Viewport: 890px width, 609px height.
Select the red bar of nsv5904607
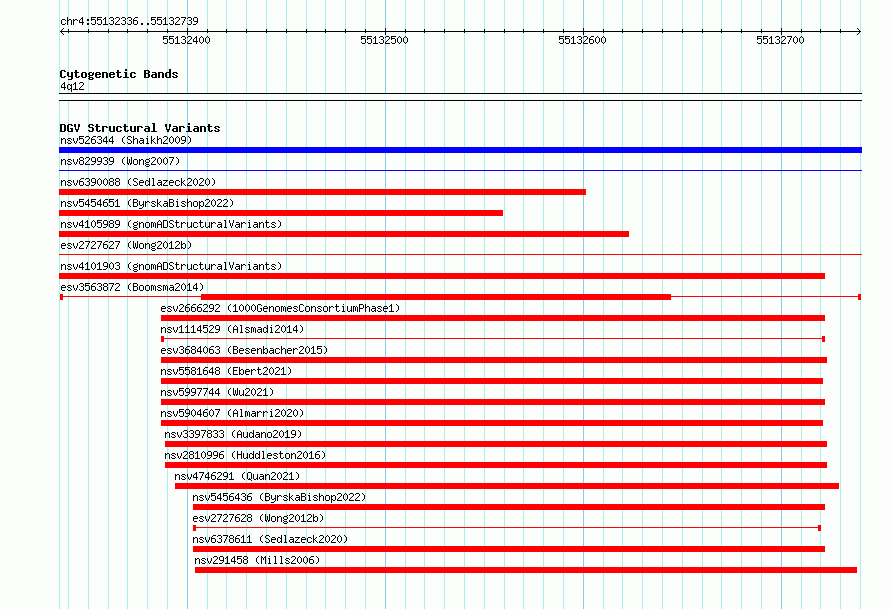[492, 423]
